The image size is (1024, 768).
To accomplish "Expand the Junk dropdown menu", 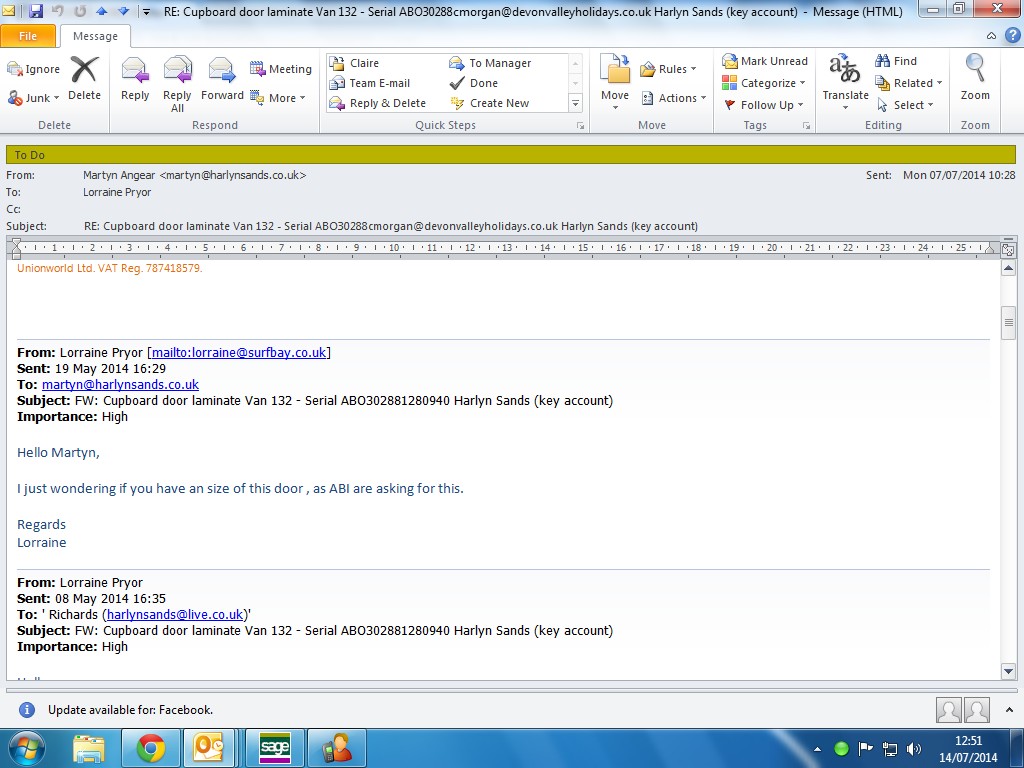I will click(37, 98).
